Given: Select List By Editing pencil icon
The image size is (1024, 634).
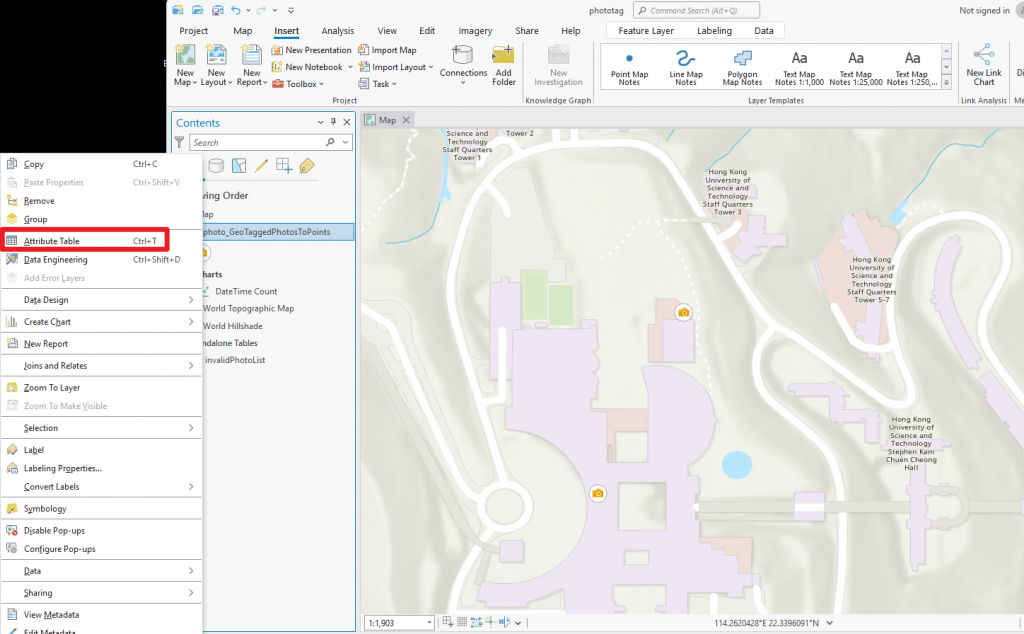Looking at the screenshot, I should click(261, 166).
